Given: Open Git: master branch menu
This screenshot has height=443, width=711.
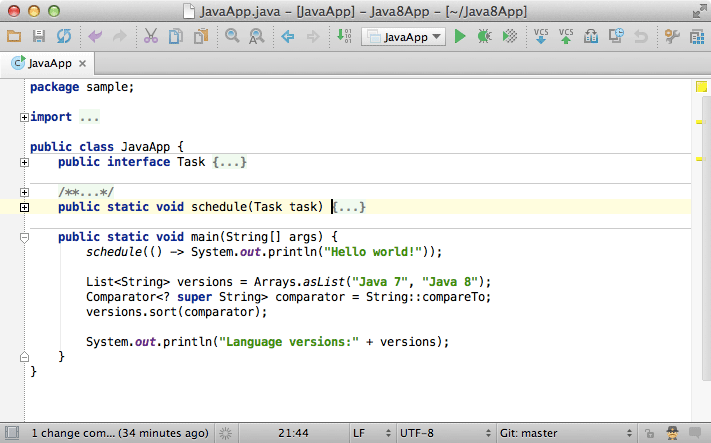Looking at the screenshot, I should click(566, 433).
